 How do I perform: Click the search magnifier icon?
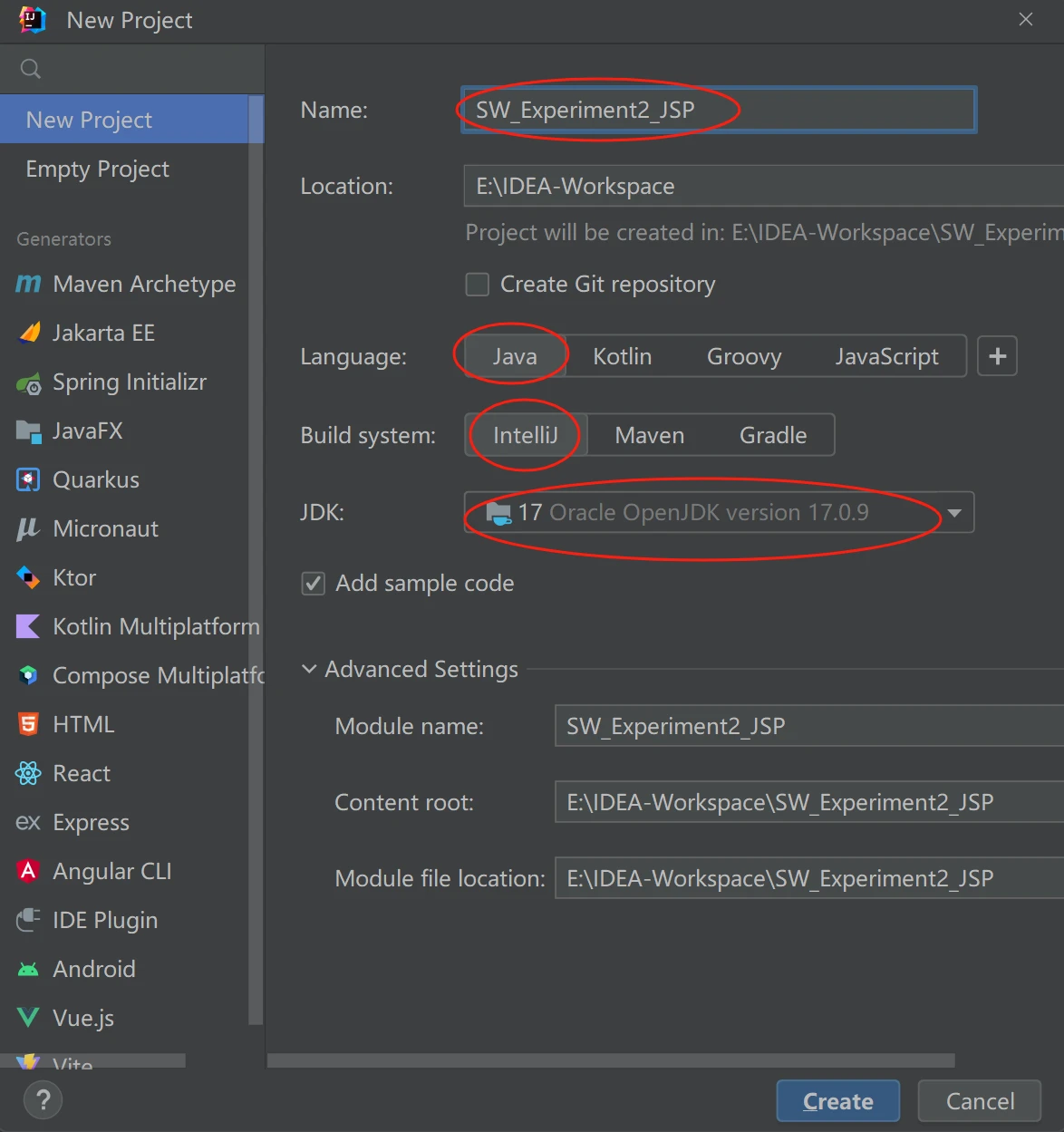30,69
